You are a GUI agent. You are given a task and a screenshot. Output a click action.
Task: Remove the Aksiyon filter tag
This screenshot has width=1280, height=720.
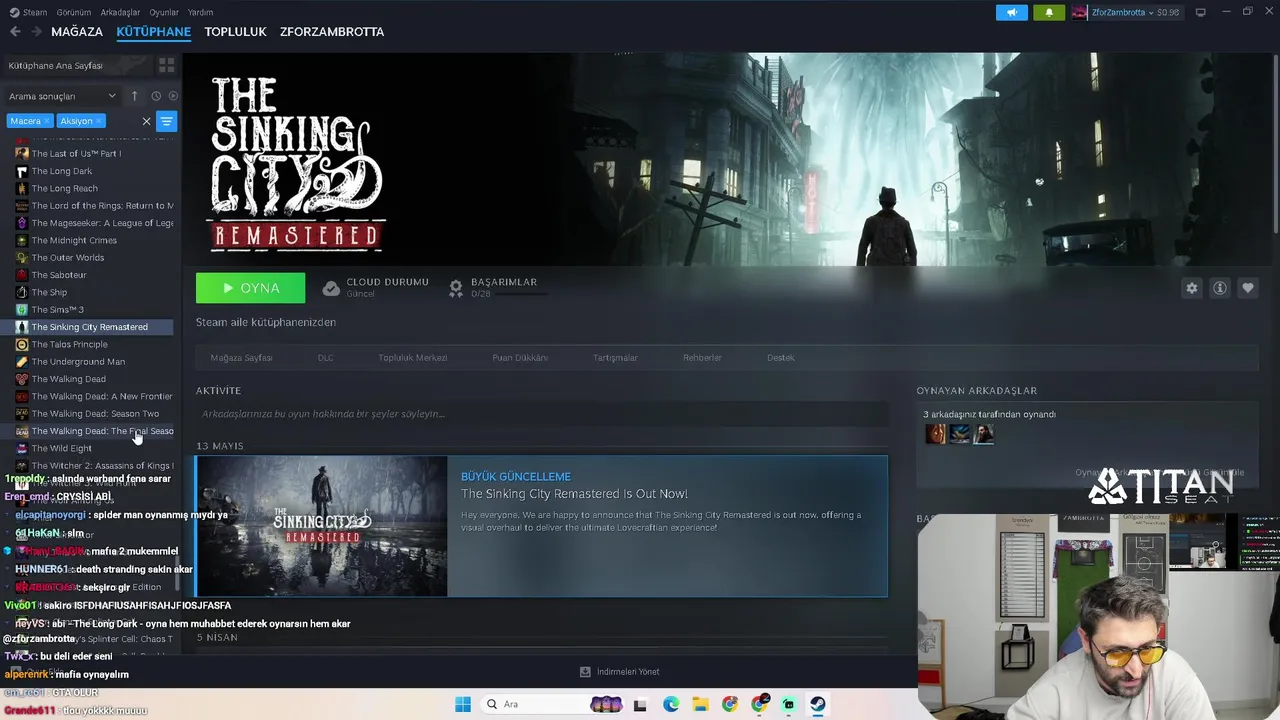(98, 121)
